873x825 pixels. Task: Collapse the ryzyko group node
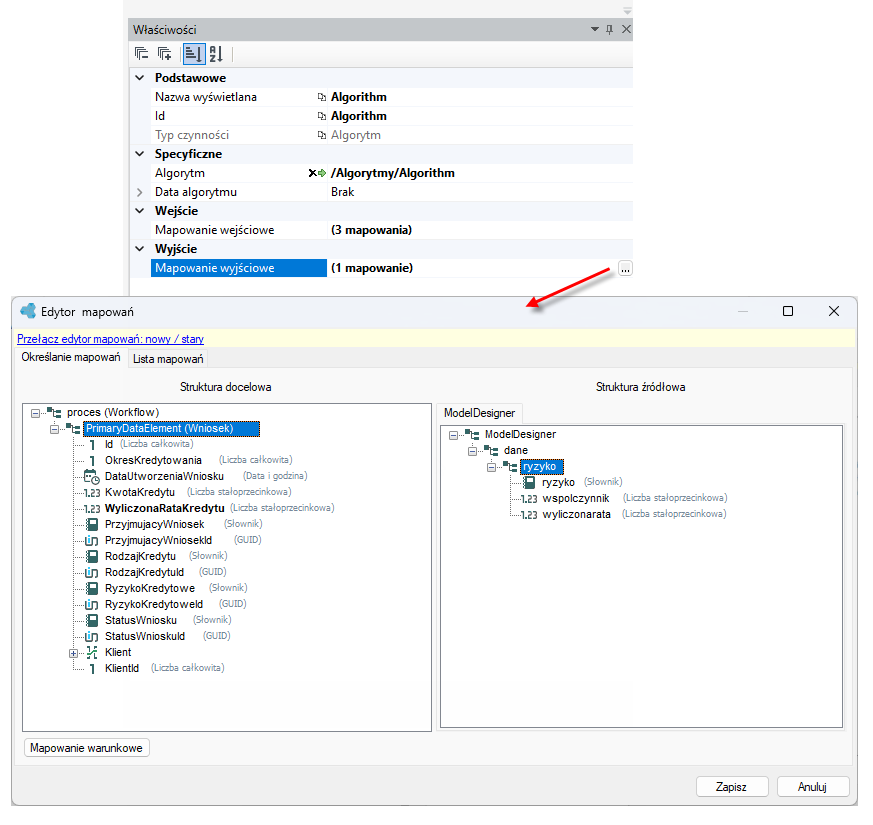coord(491,467)
